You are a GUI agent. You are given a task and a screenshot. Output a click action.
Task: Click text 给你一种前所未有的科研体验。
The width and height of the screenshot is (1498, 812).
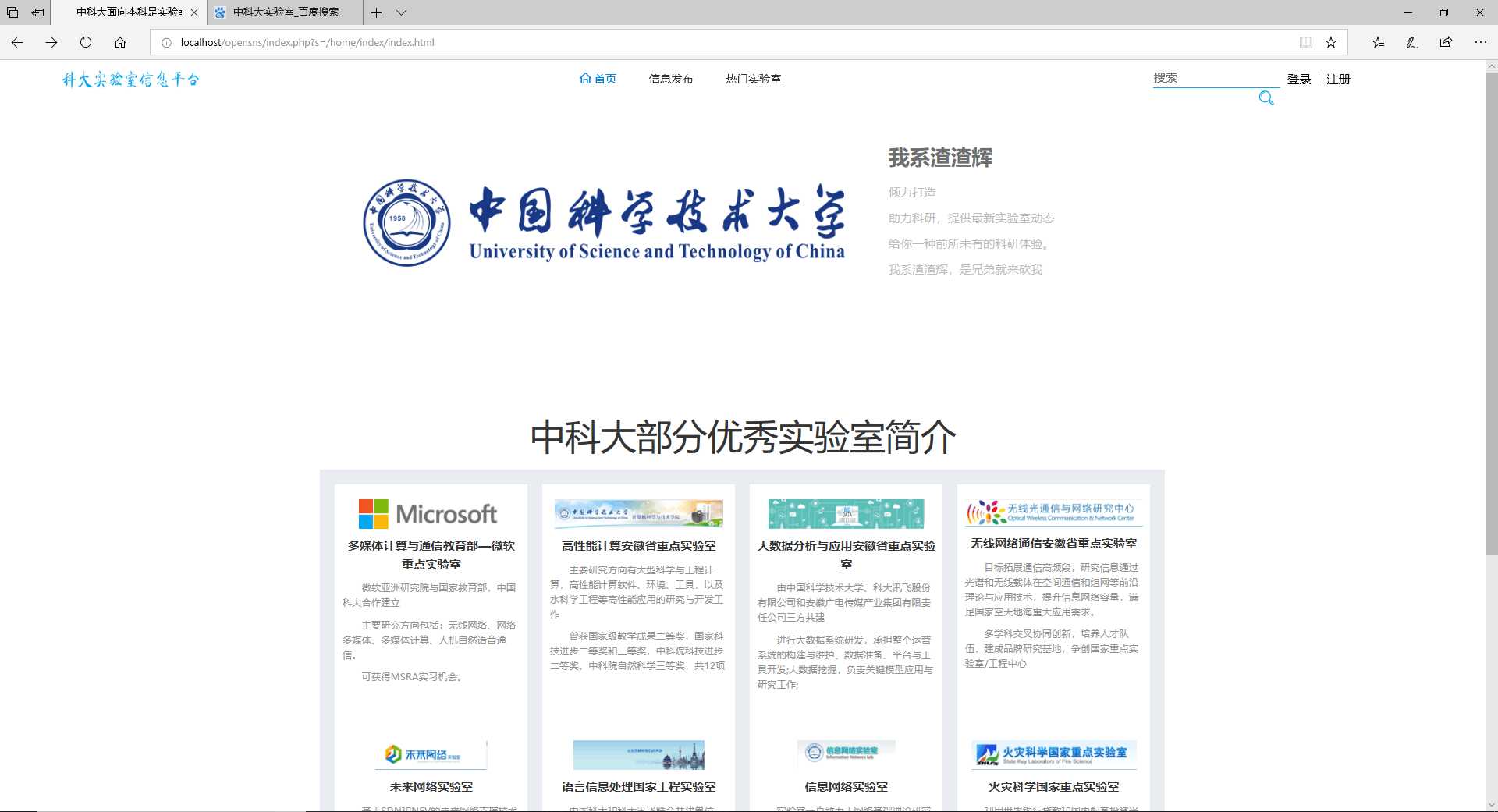pos(971,244)
